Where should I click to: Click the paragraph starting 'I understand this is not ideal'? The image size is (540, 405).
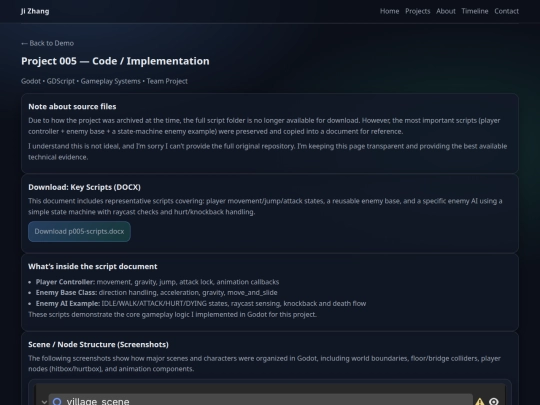(x=268, y=152)
